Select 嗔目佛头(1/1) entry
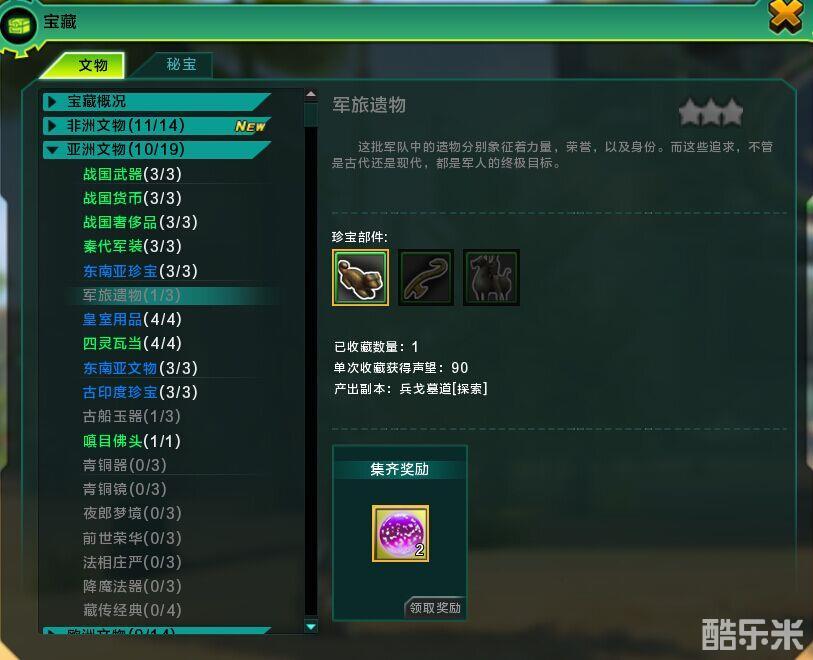This screenshot has height=660, width=813. tap(132, 441)
